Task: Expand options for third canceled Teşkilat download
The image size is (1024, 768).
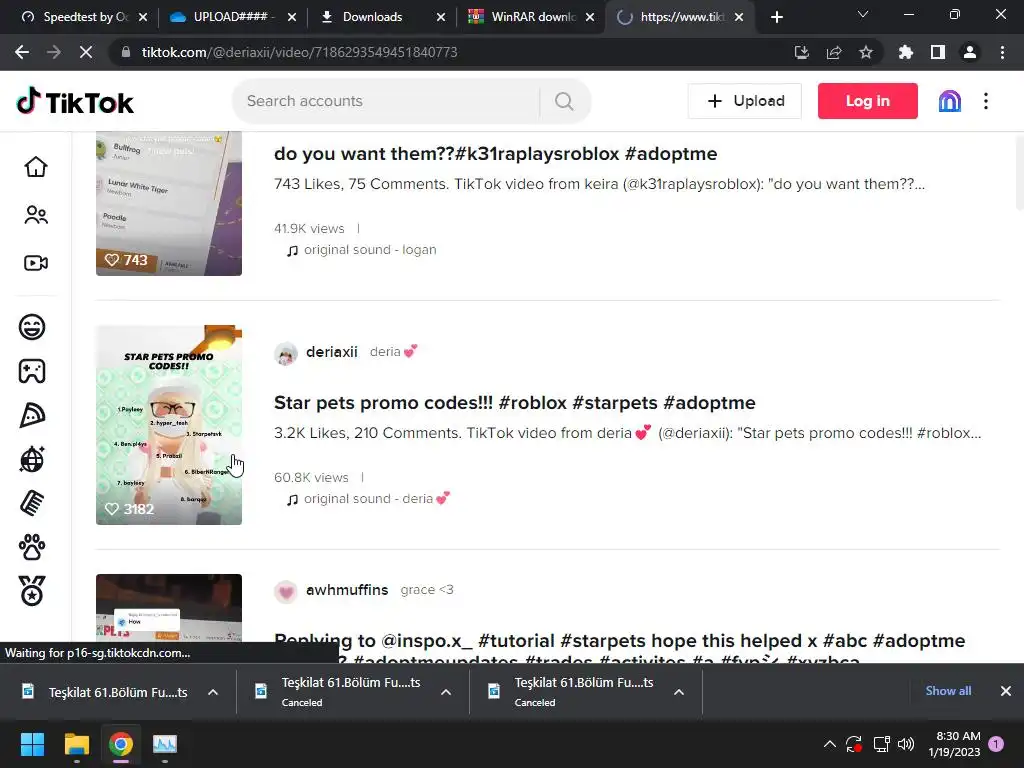Action: pos(679,692)
